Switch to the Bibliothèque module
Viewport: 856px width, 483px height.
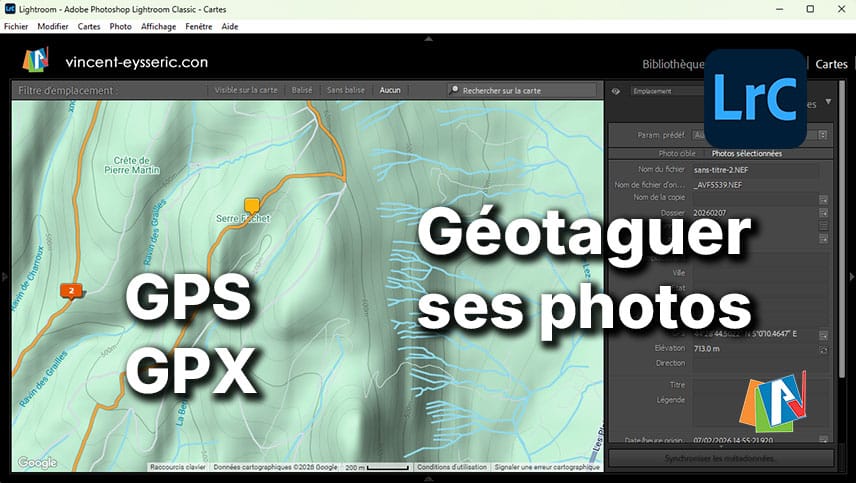tap(673, 64)
